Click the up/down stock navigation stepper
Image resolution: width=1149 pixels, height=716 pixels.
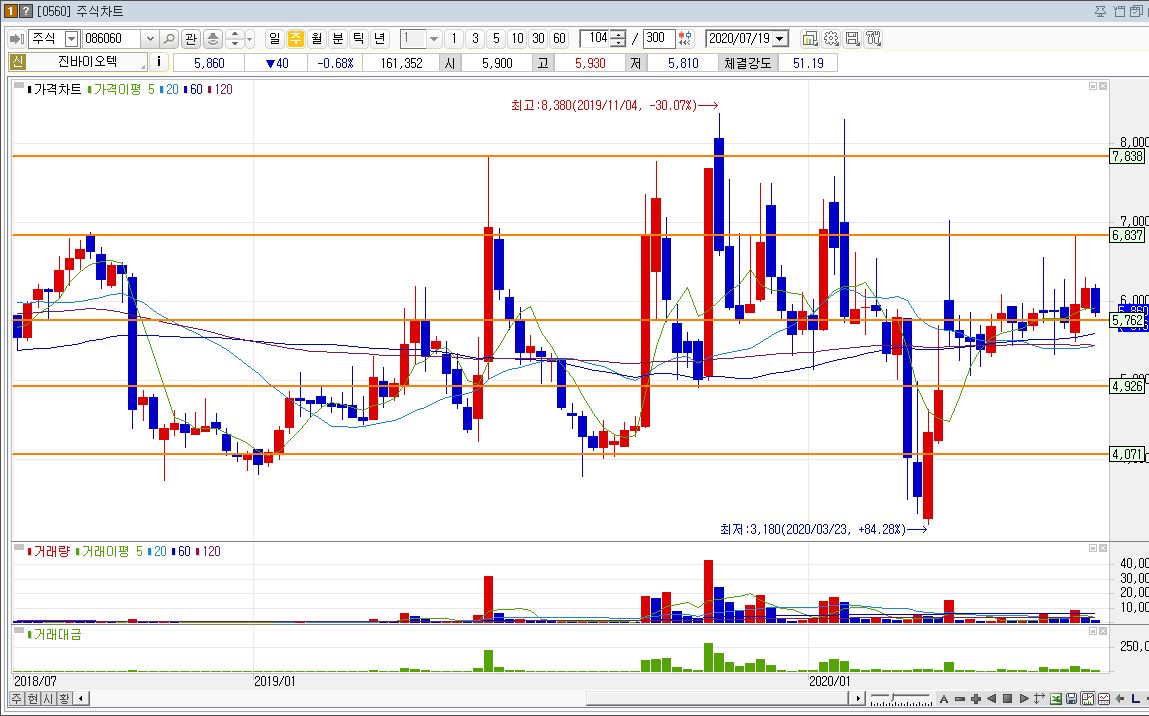click(x=235, y=38)
